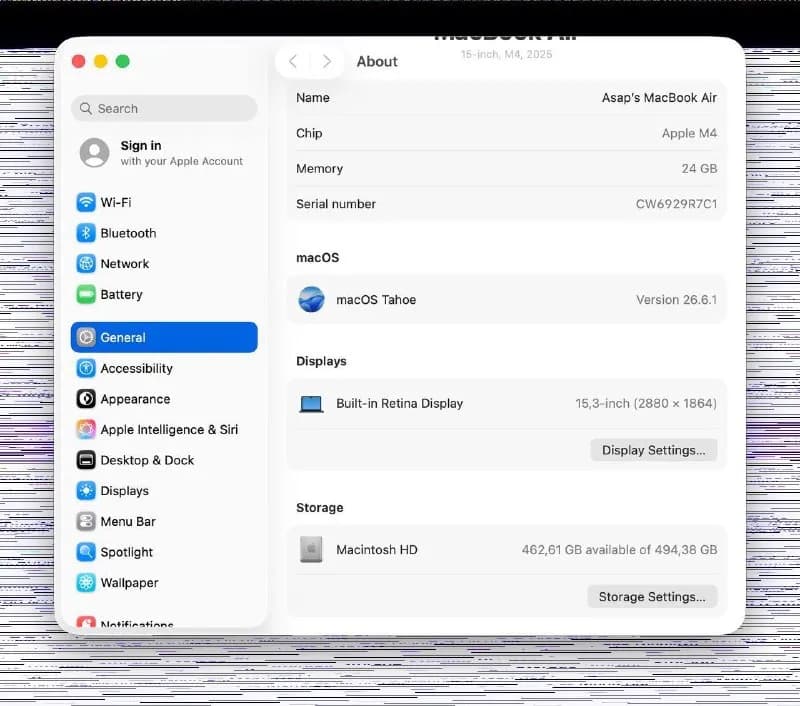Click the Network globe icon
Viewport: 800px width, 706px height.
(x=86, y=264)
